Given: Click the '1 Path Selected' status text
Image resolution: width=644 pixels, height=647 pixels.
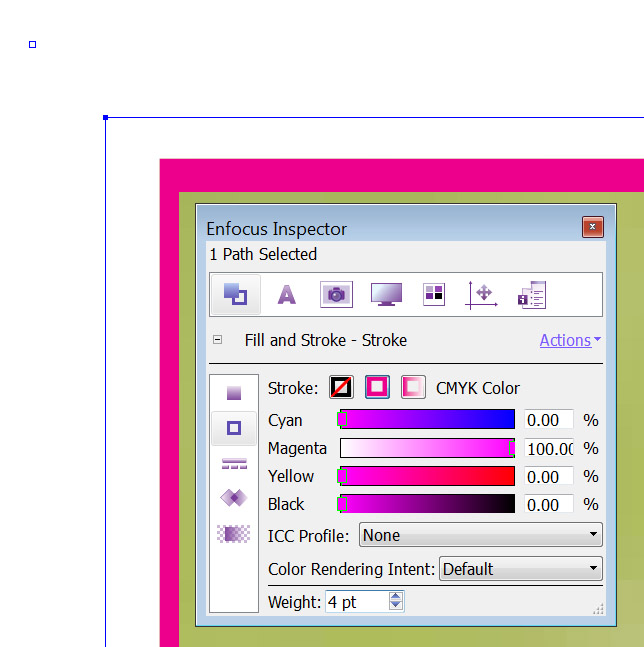Looking at the screenshot, I should click(263, 254).
